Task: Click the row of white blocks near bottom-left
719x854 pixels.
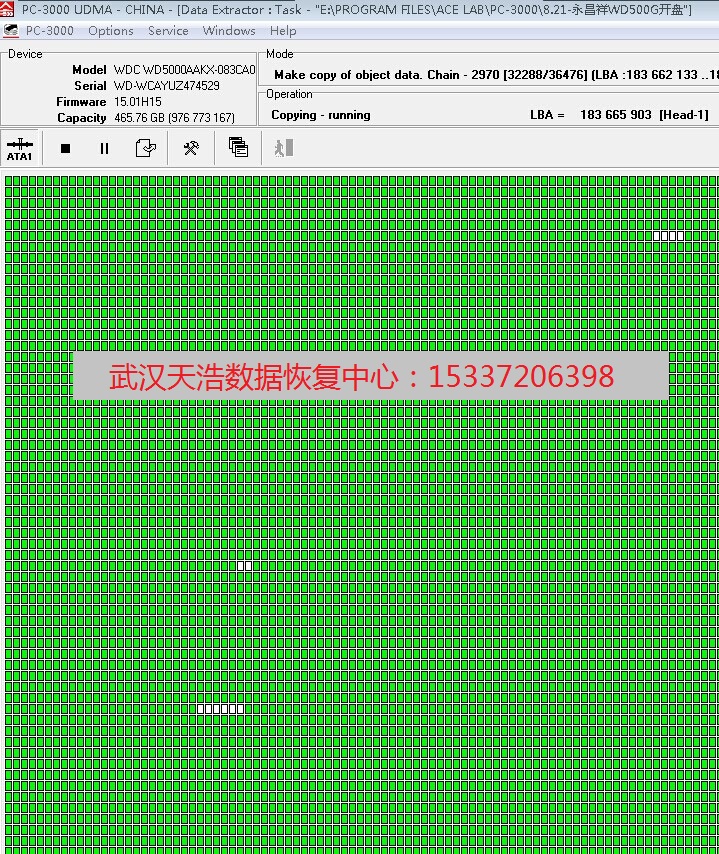Action: point(220,709)
